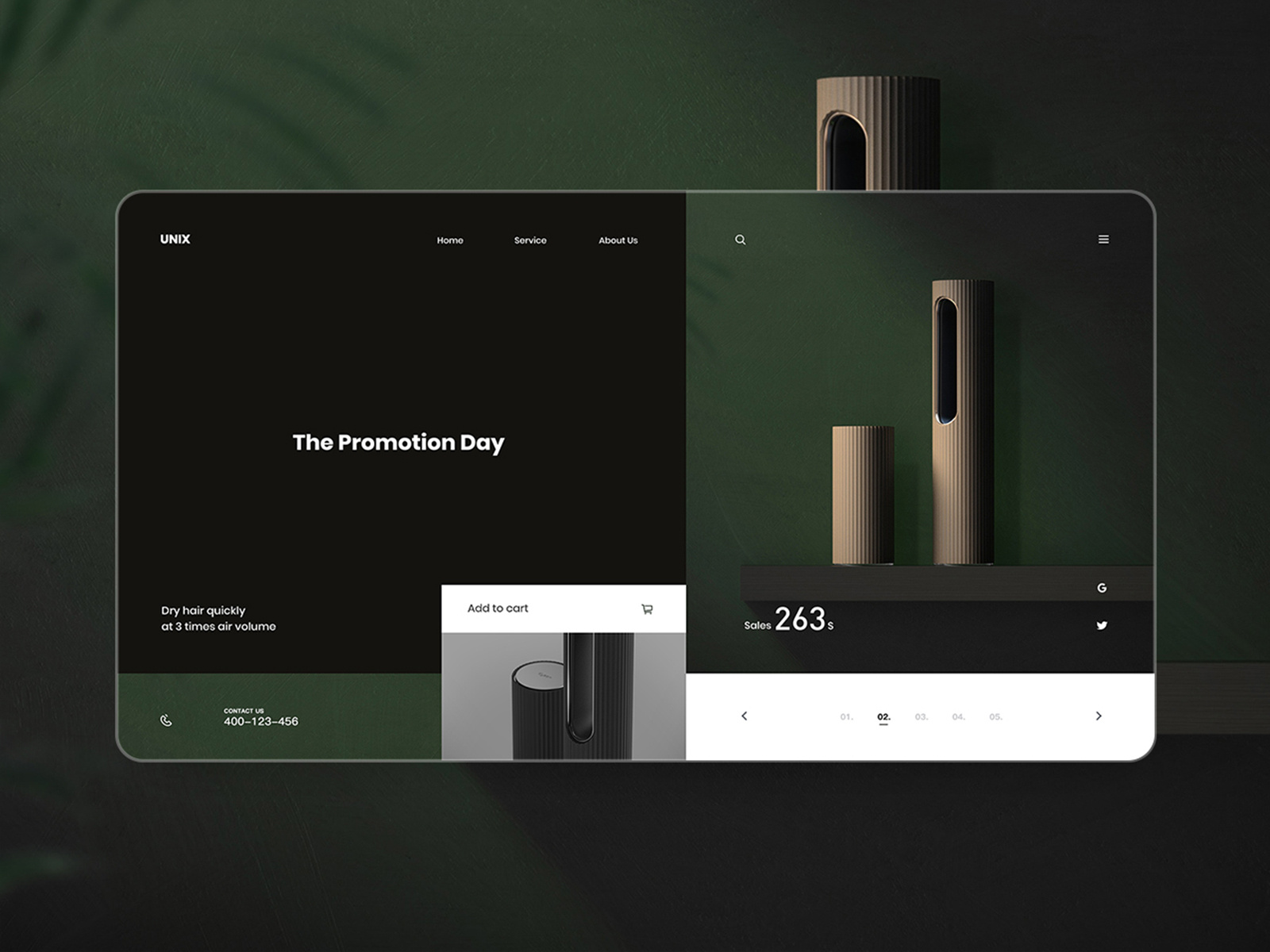Click the search magnifier icon
This screenshot has width=1270, height=952.
point(741,240)
